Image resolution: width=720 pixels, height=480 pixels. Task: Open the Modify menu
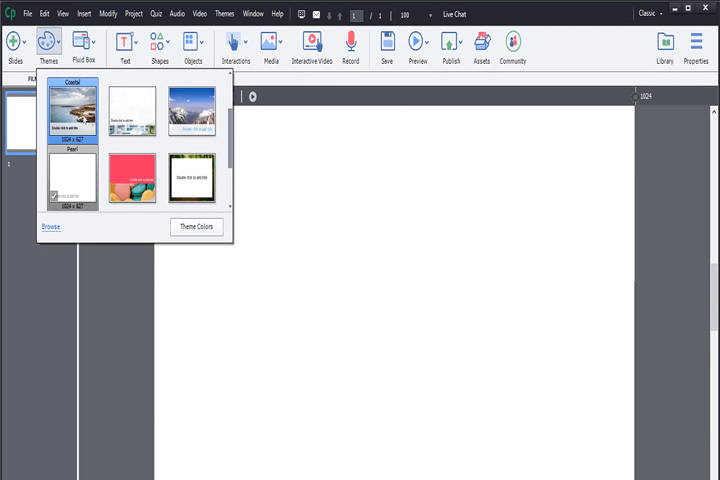point(108,14)
